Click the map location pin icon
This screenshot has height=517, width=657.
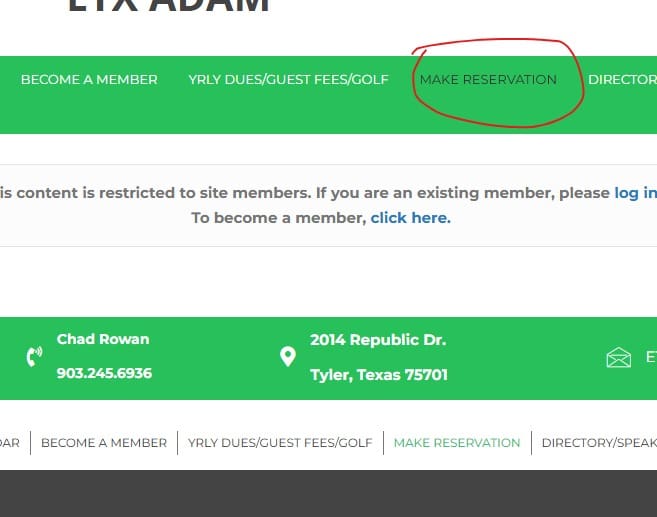pyautogui.click(x=288, y=357)
